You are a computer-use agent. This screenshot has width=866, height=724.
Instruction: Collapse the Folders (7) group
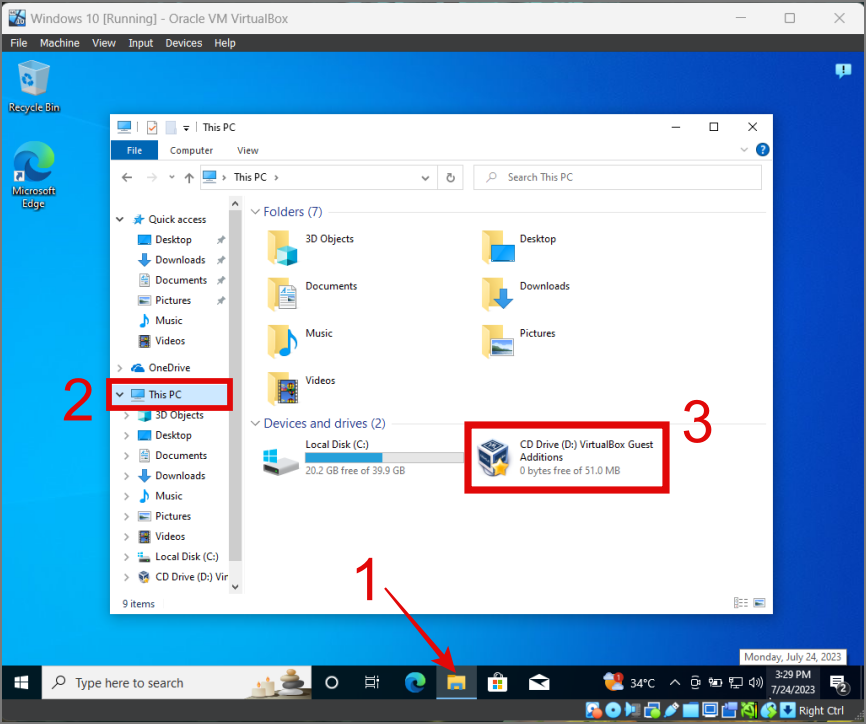click(255, 212)
